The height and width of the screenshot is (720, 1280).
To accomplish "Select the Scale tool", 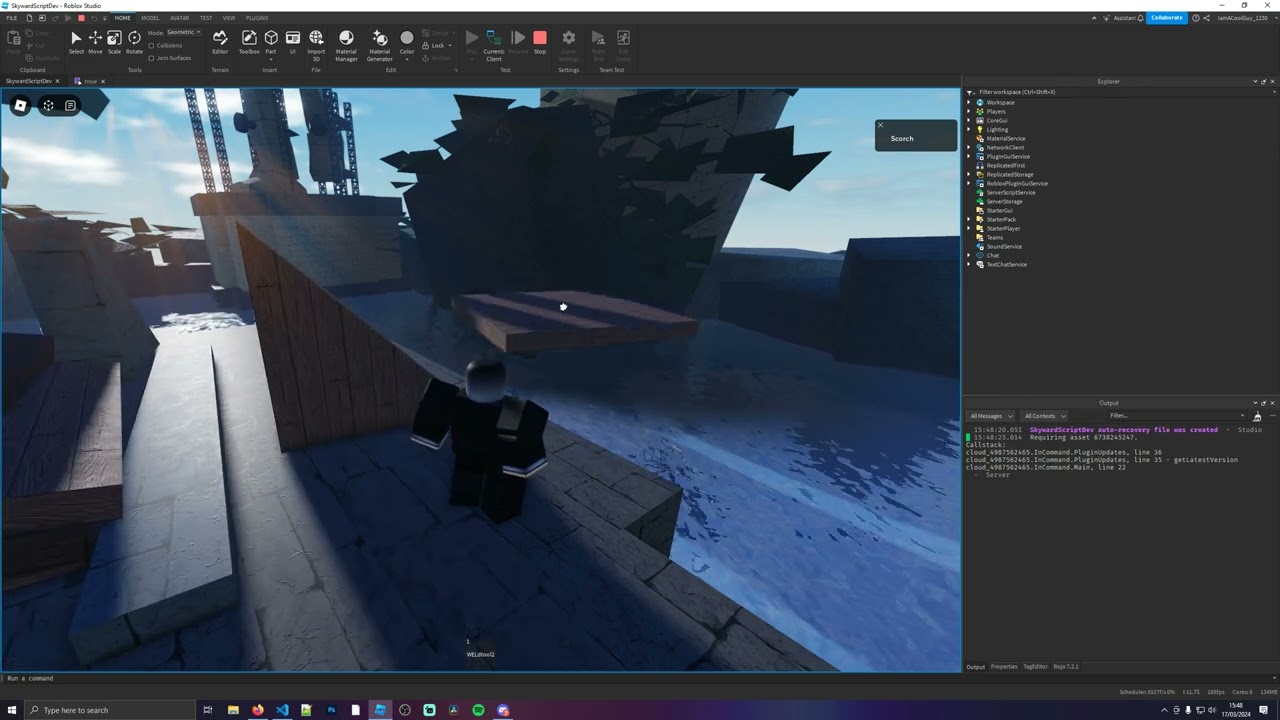I will point(114,41).
